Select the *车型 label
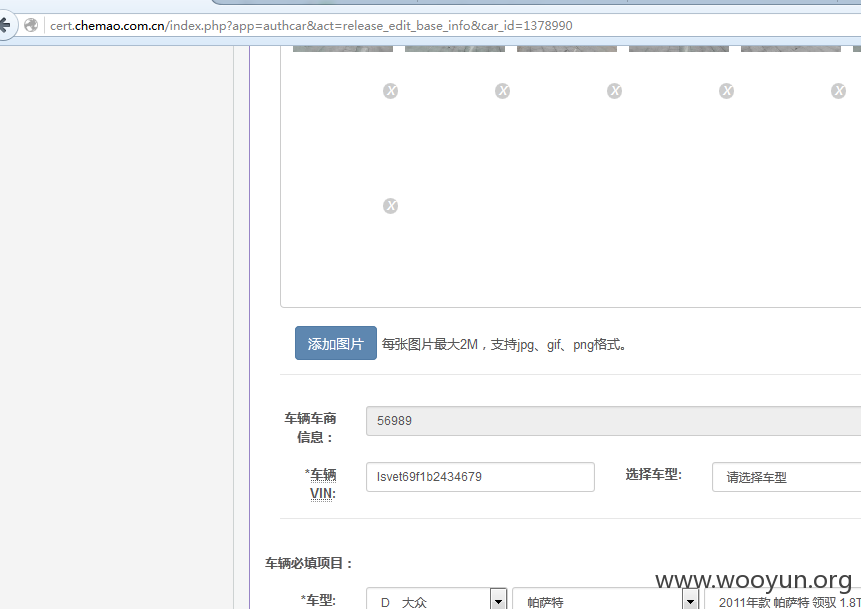Screen dimensions: 861x609 pyautogui.click(x=318, y=600)
